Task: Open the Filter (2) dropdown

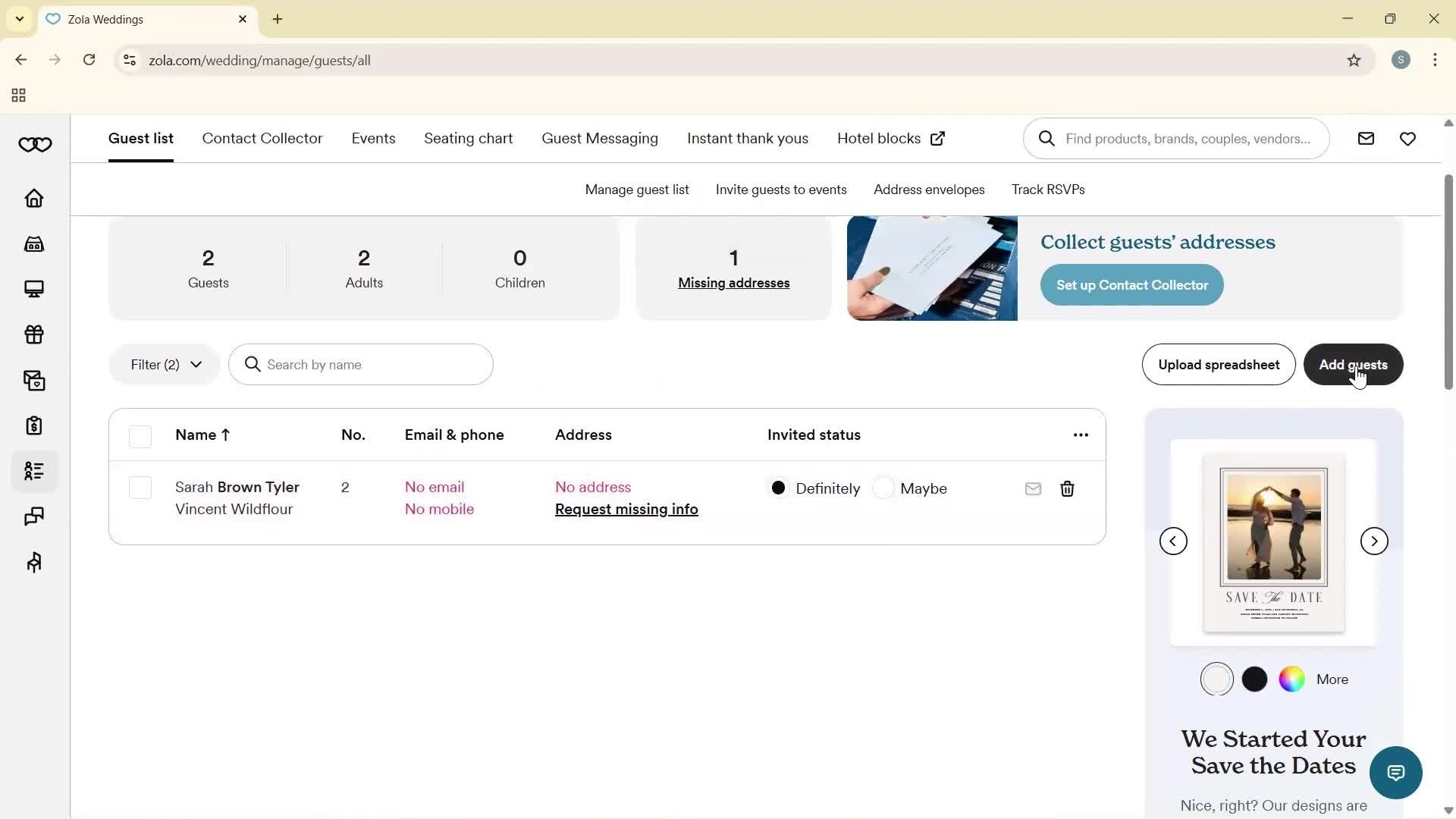Action: (164, 364)
